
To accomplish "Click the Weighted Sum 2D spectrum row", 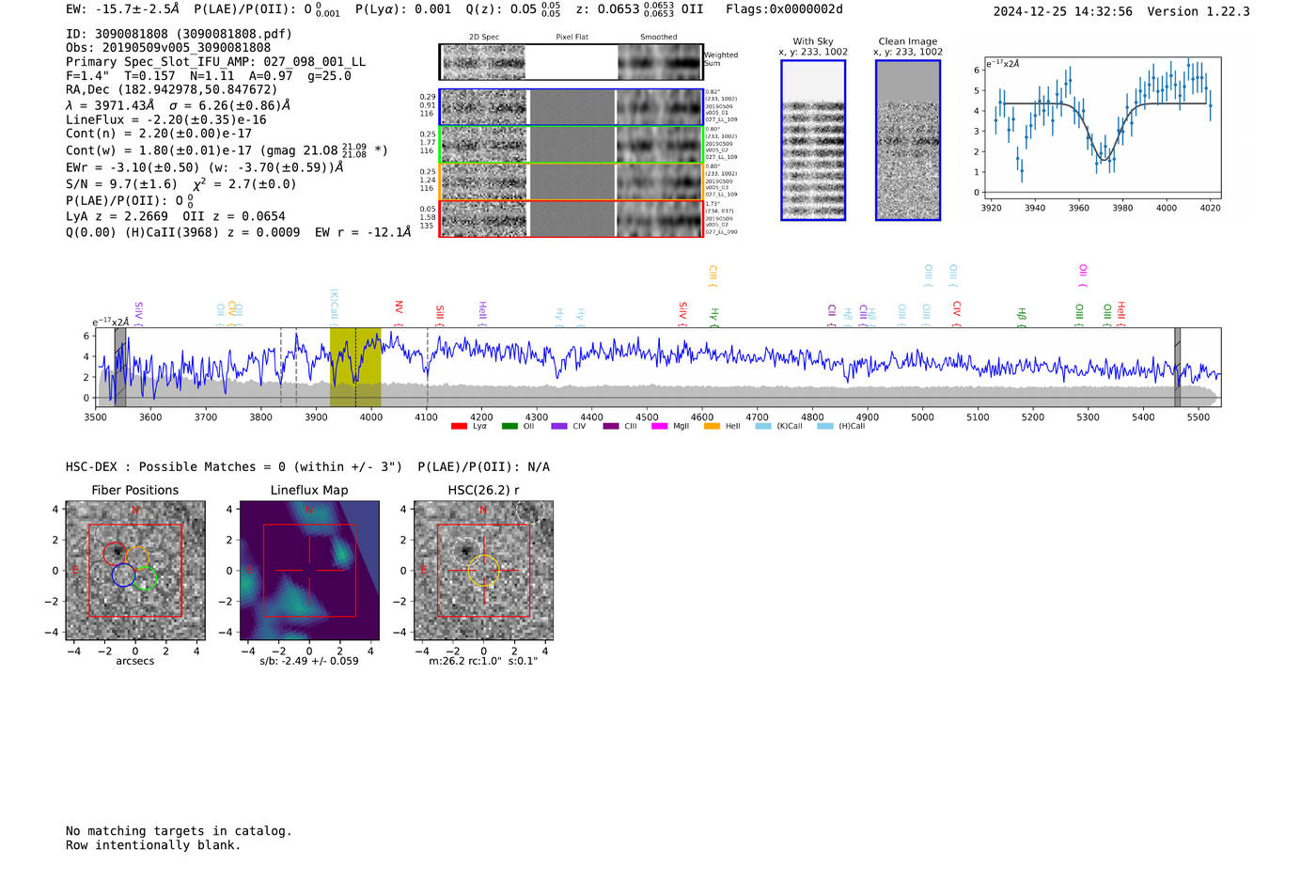I will 571,62.
